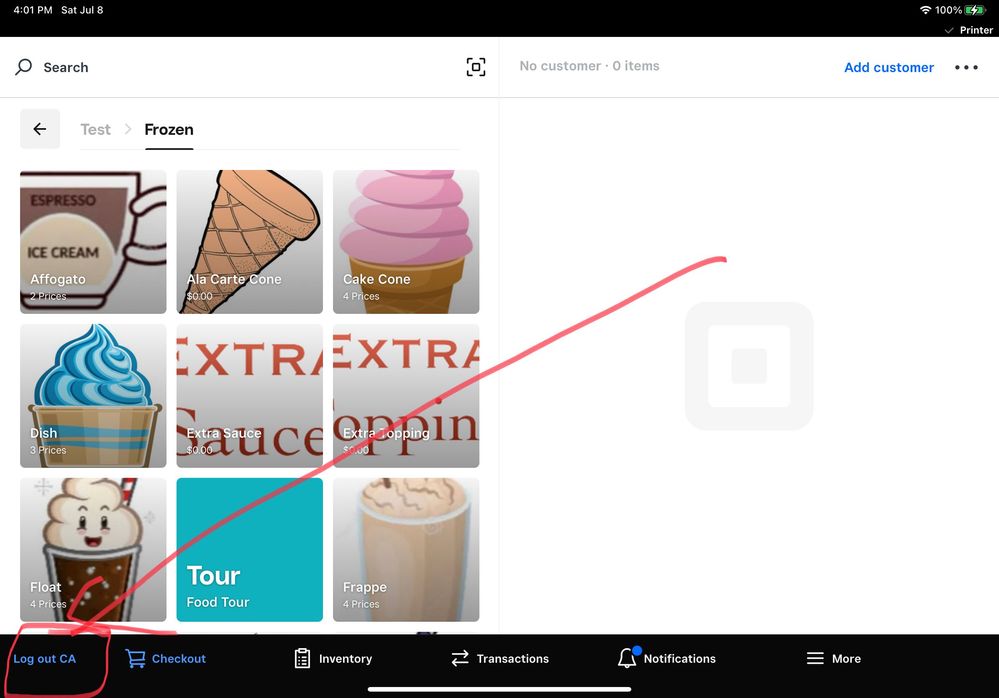Tap the search magnifier icon
This screenshot has height=698, width=999.
coord(24,67)
